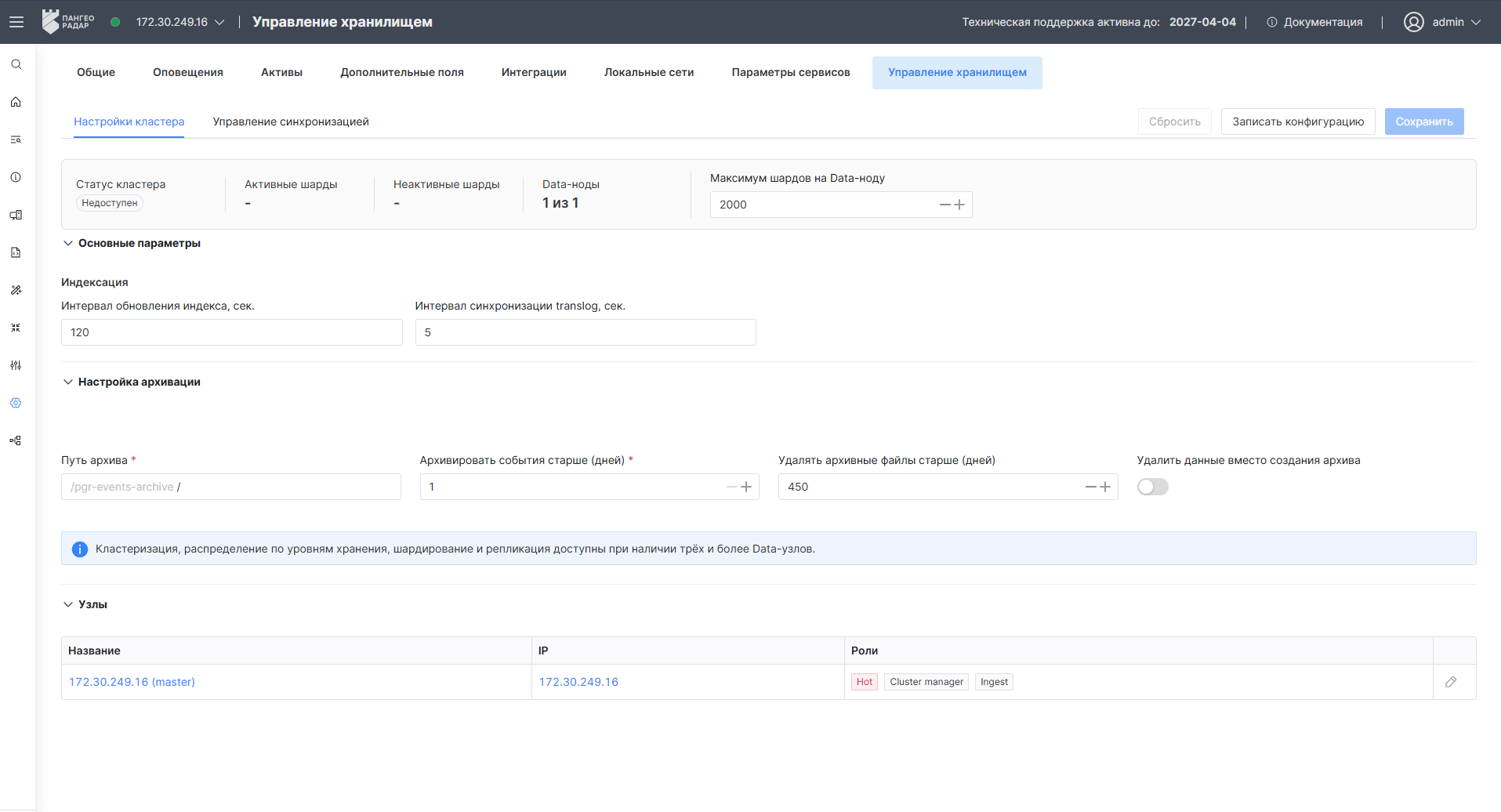This screenshot has height=812, width=1501.
Task: Go to the home icon in sidebar
Action: coord(16,102)
